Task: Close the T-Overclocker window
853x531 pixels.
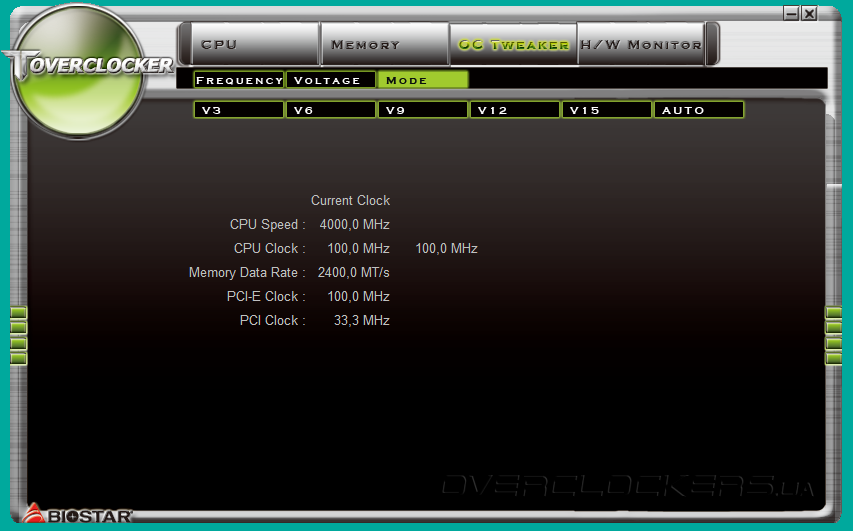Action: [809, 13]
